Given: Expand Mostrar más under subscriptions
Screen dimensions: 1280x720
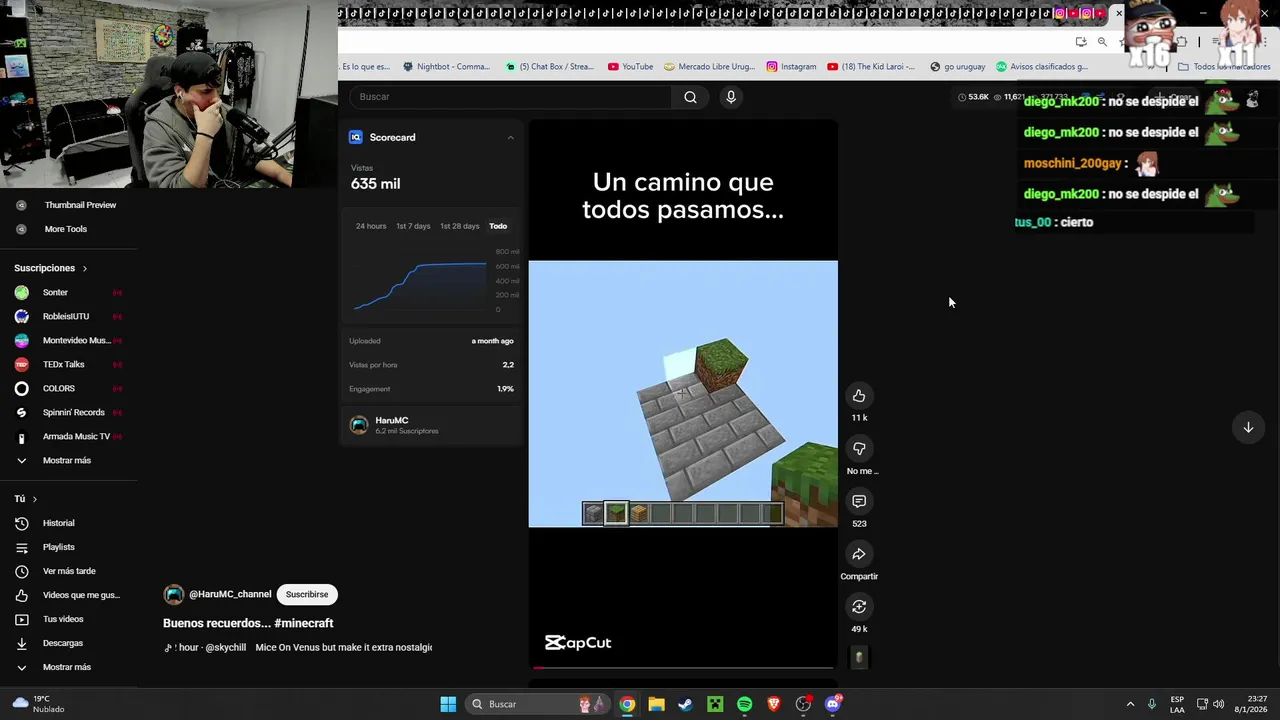Looking at the screenshot, I should click(x=68, y=460).
